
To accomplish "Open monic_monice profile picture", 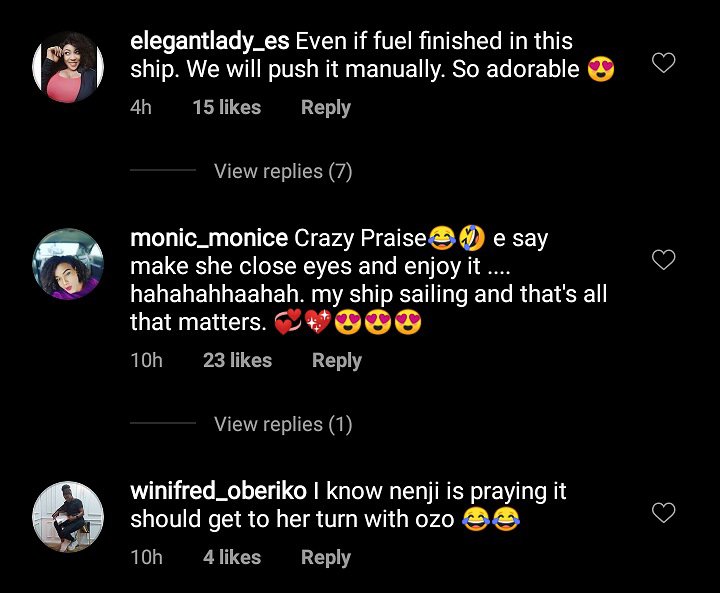I will (x=68, y=264).
